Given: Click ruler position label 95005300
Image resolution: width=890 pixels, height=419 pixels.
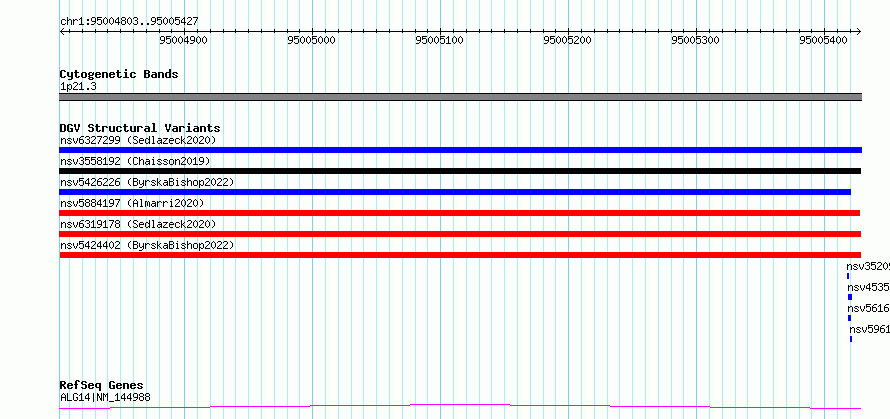Looking at the screenshot, I should click(x=695, y=40).
